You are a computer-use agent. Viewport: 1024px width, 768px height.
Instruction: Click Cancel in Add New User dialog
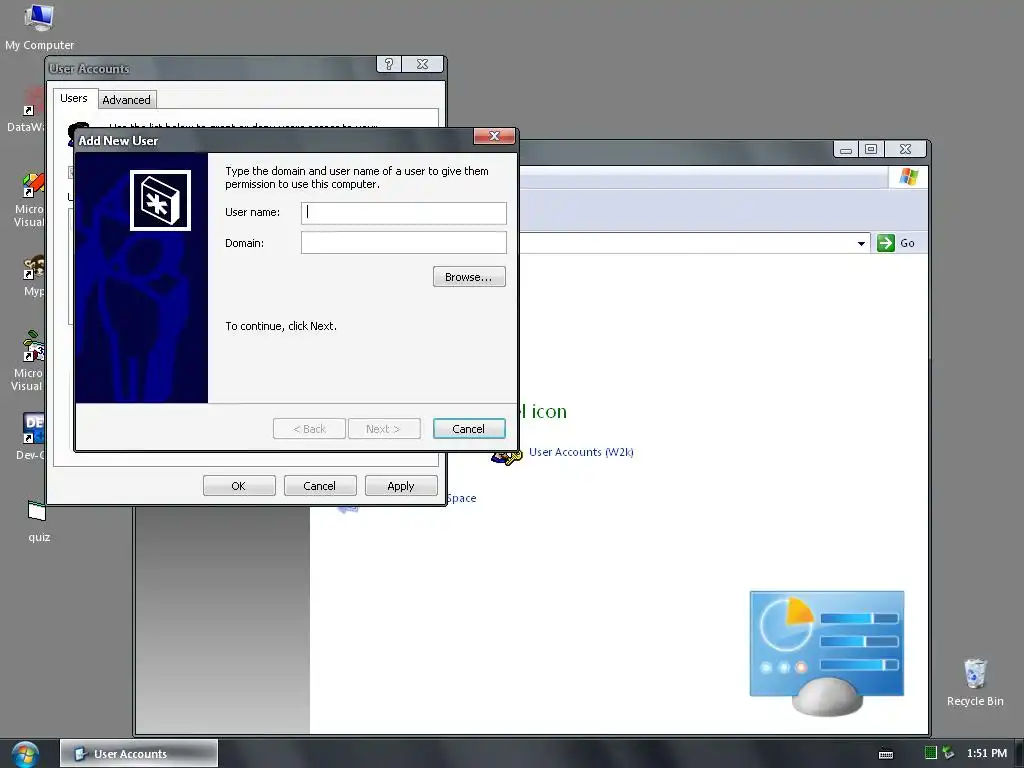pyautogui.click(x=469, y=429)
